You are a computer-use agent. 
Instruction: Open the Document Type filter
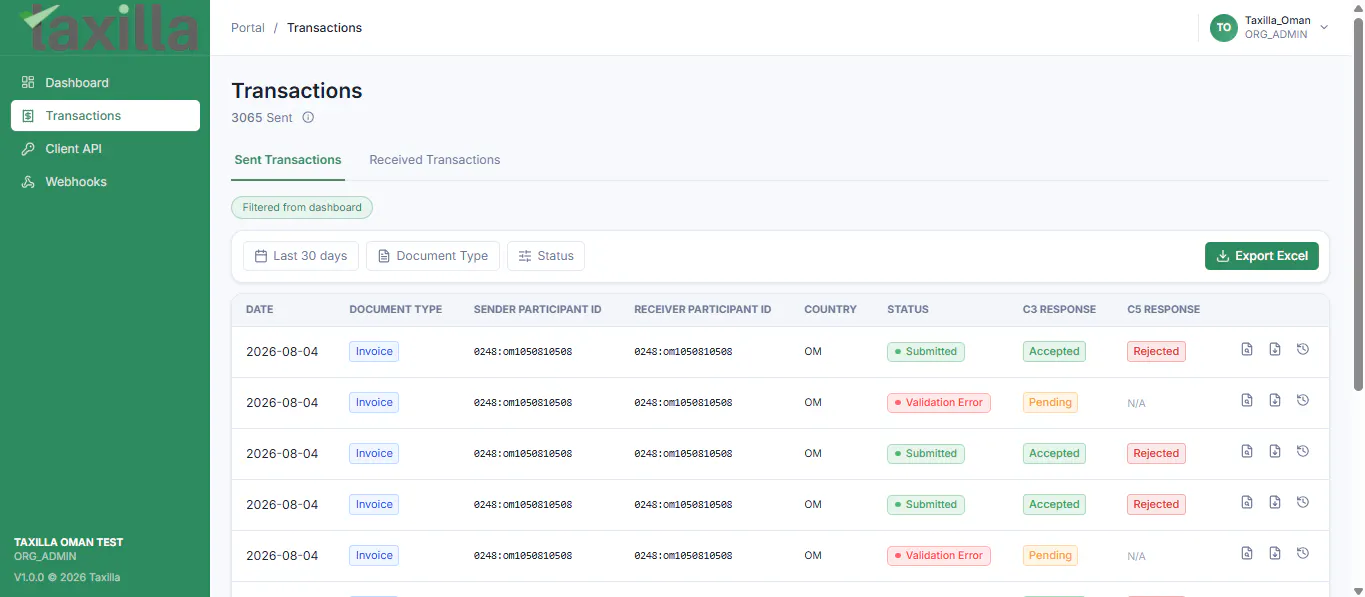tap(432, 256)
